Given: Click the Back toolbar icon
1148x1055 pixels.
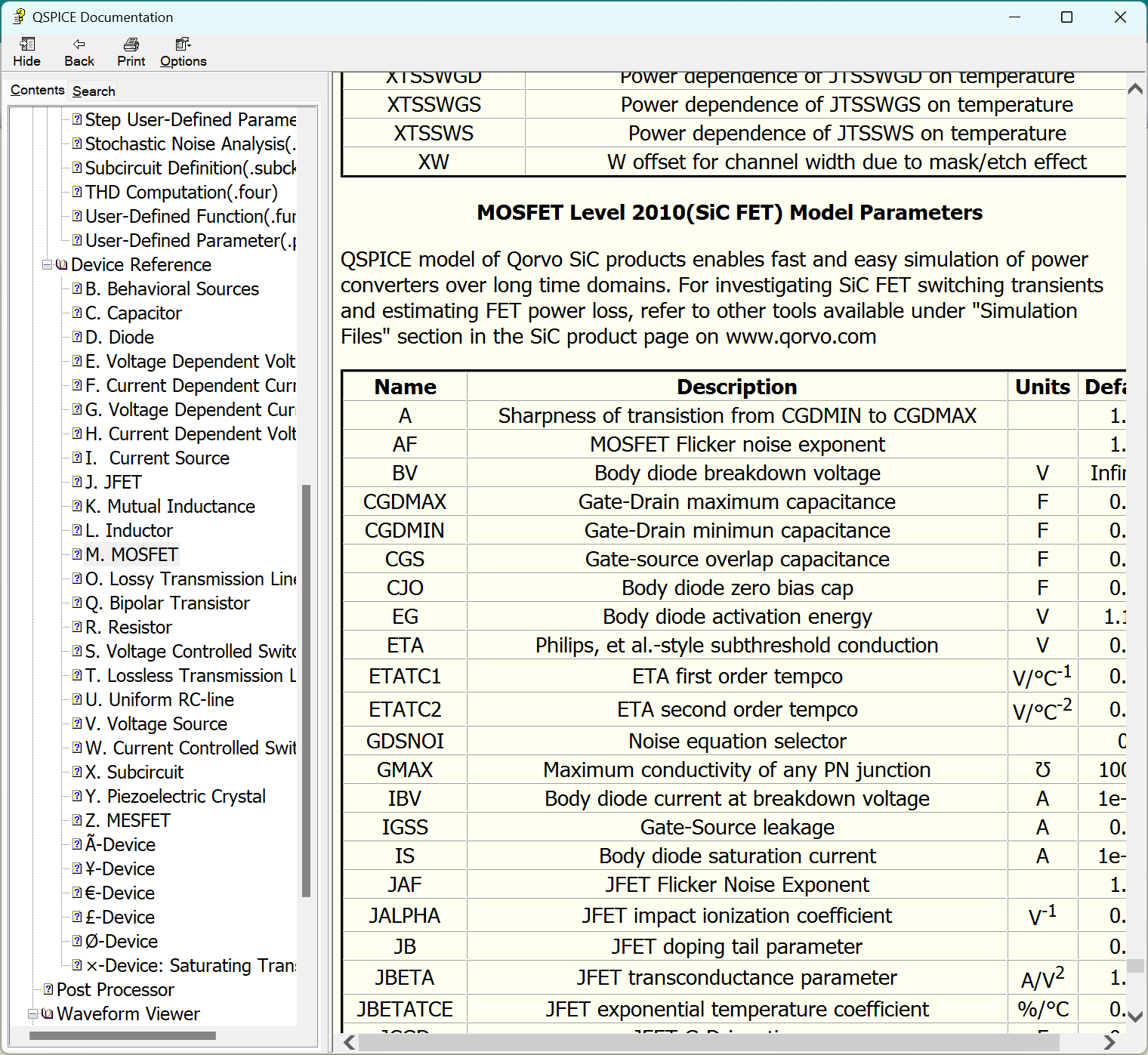Looking at the screenshot, I should tap(79, 52).
